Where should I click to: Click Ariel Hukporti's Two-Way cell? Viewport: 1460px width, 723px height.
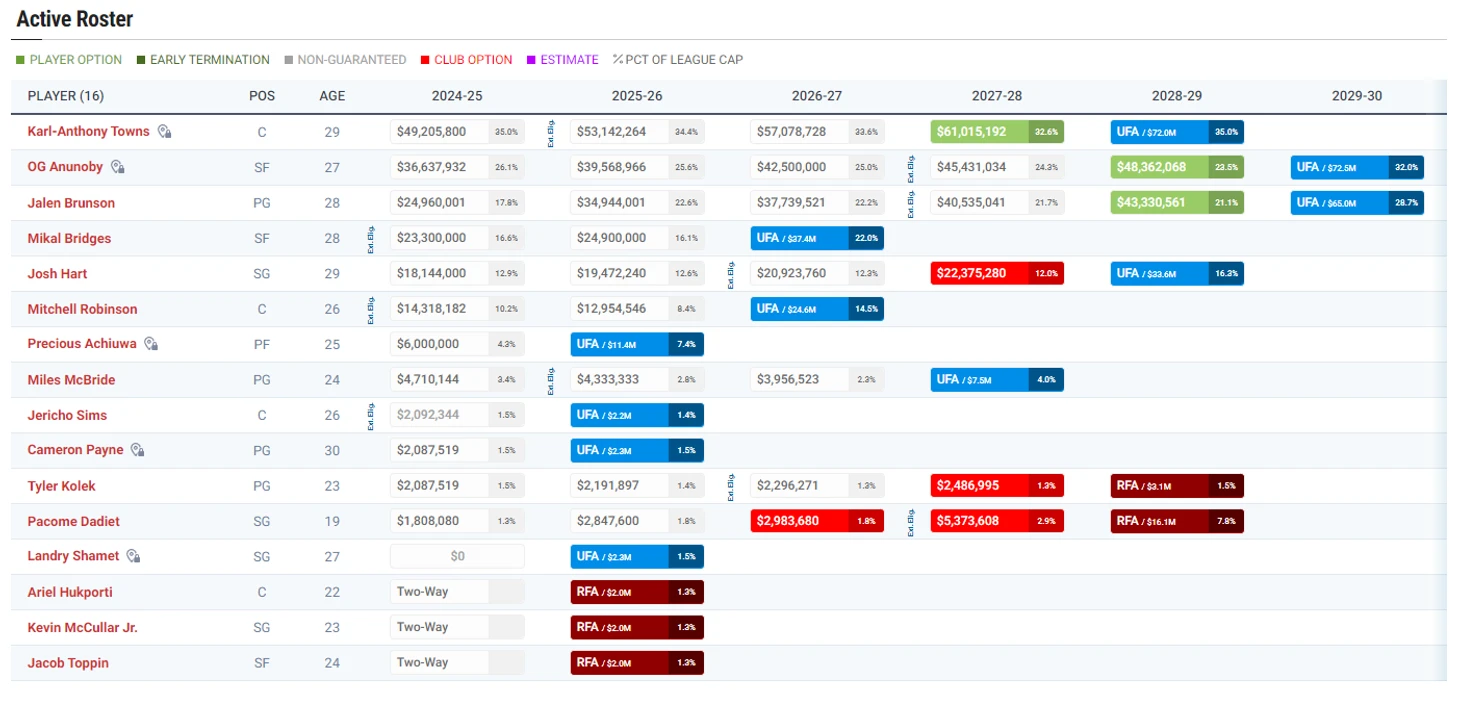coord(457,592)
